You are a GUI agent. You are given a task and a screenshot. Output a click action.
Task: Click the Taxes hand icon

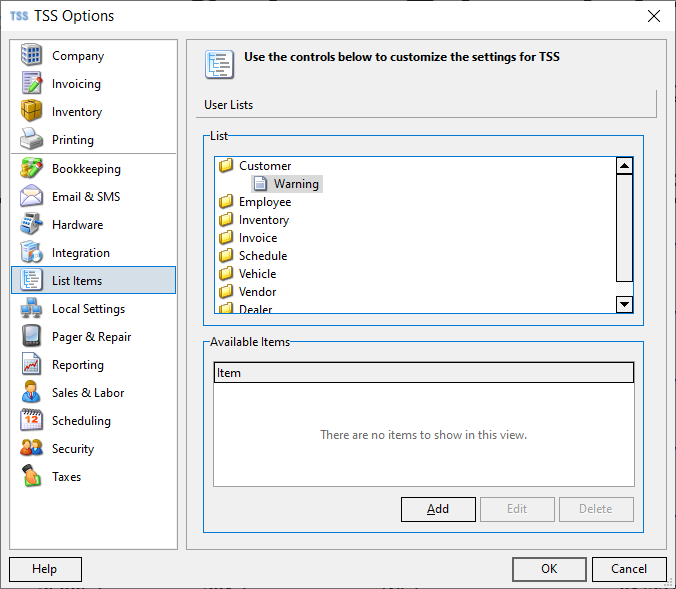[31, 476]
